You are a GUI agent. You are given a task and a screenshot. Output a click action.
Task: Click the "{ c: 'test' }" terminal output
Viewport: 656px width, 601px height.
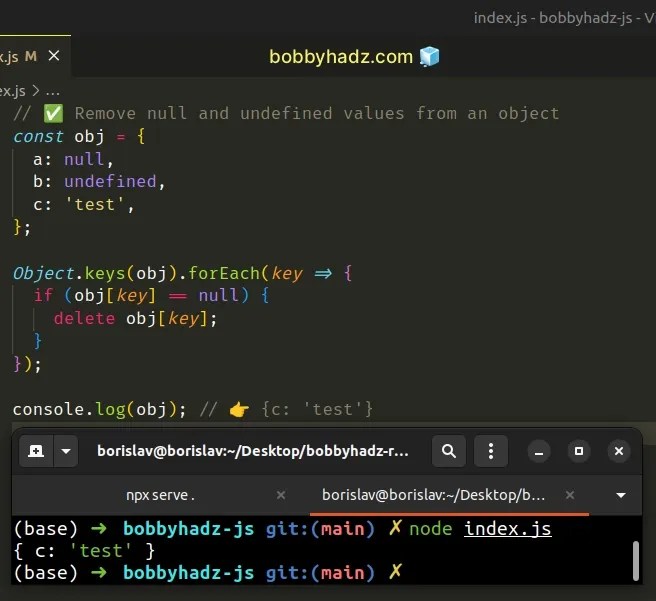tap(84, 551)
